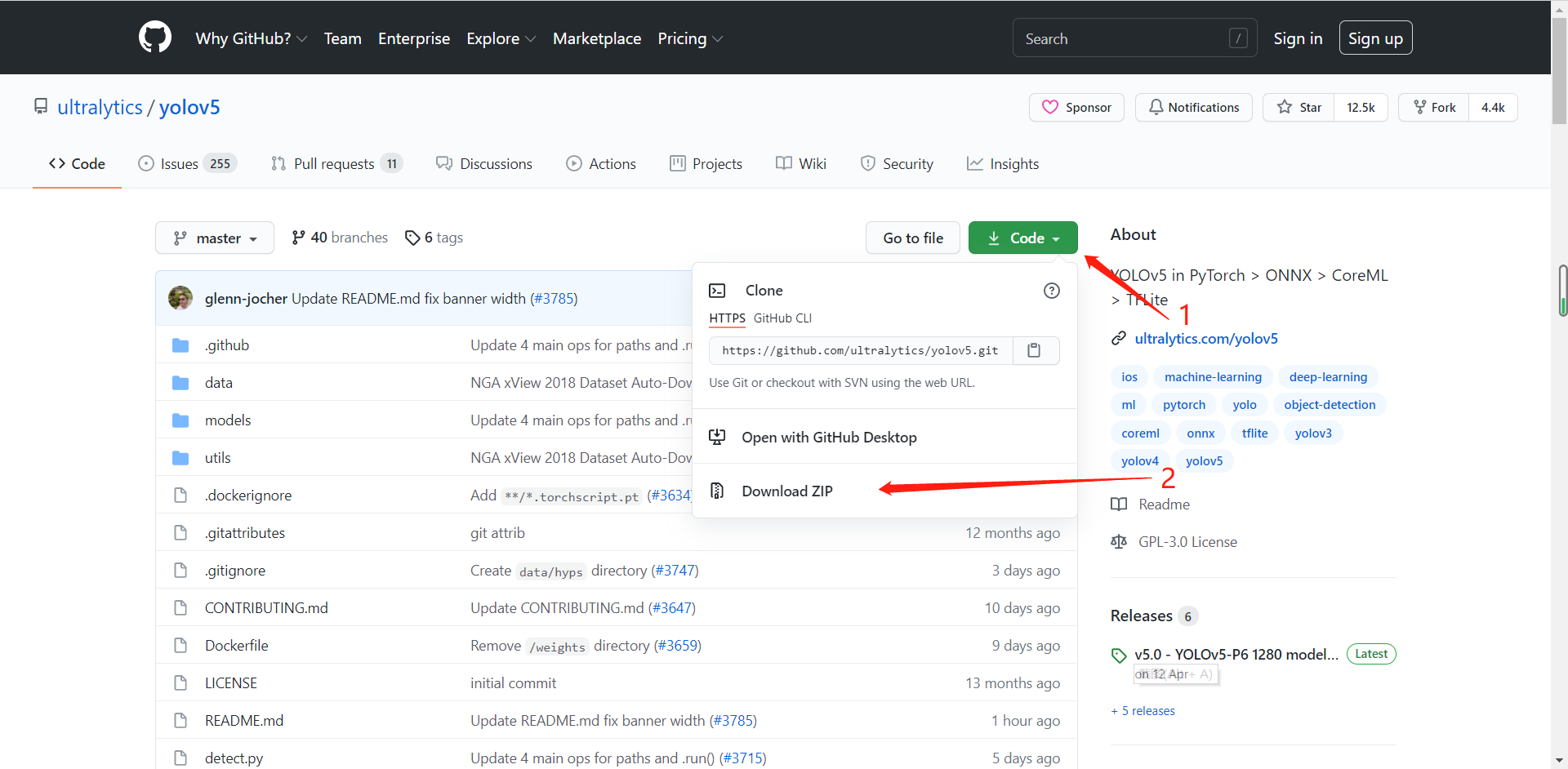Click the object-detection topic tag
Screen dimensions: 1568x769
pyautogui.click(x=1330, y=405)
